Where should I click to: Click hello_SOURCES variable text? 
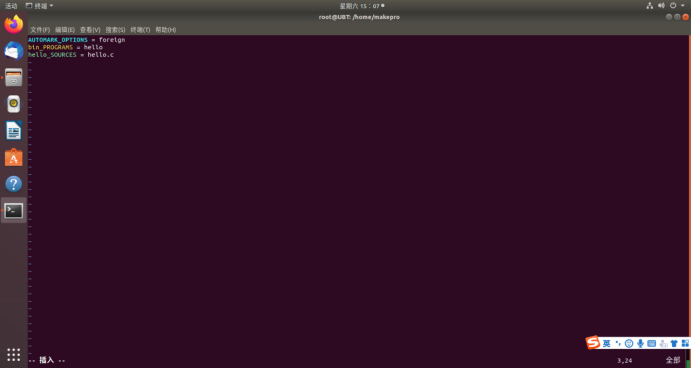tap(52, 55)
